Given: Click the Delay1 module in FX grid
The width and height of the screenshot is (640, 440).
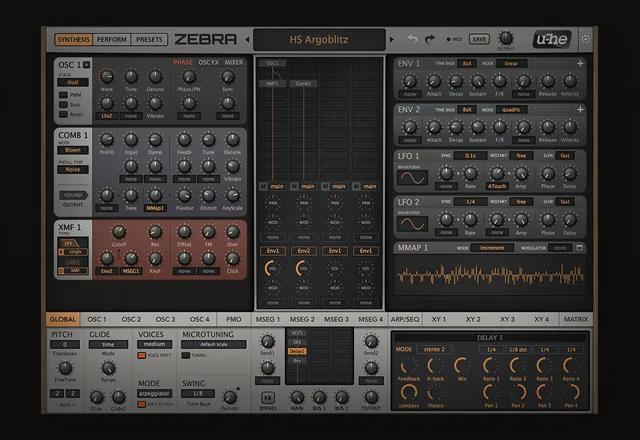Looking at the screenshot, I should click(297, 351).
